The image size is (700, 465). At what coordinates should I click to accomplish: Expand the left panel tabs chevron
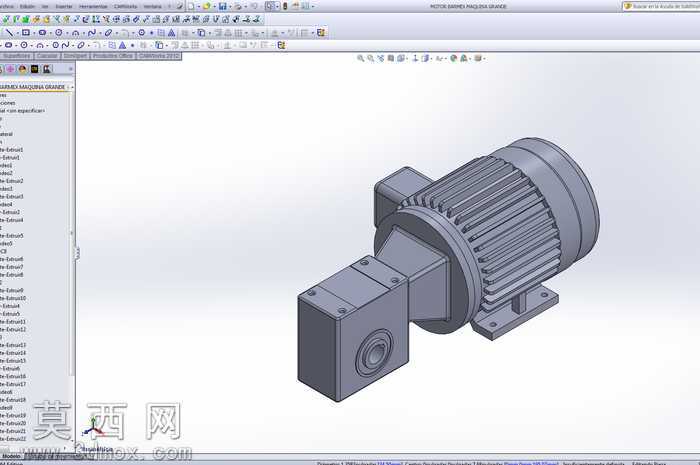point(71,69)
